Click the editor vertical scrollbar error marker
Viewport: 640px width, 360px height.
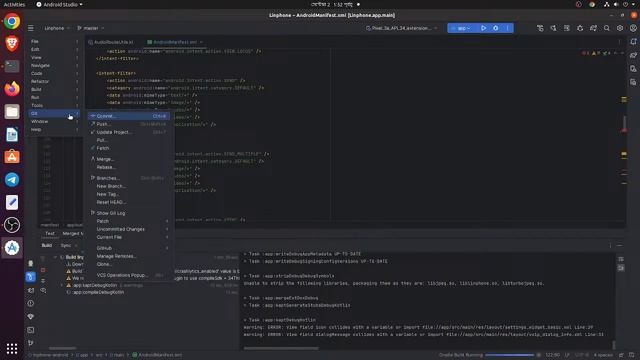pyautogui.click(x=624, y=130)
